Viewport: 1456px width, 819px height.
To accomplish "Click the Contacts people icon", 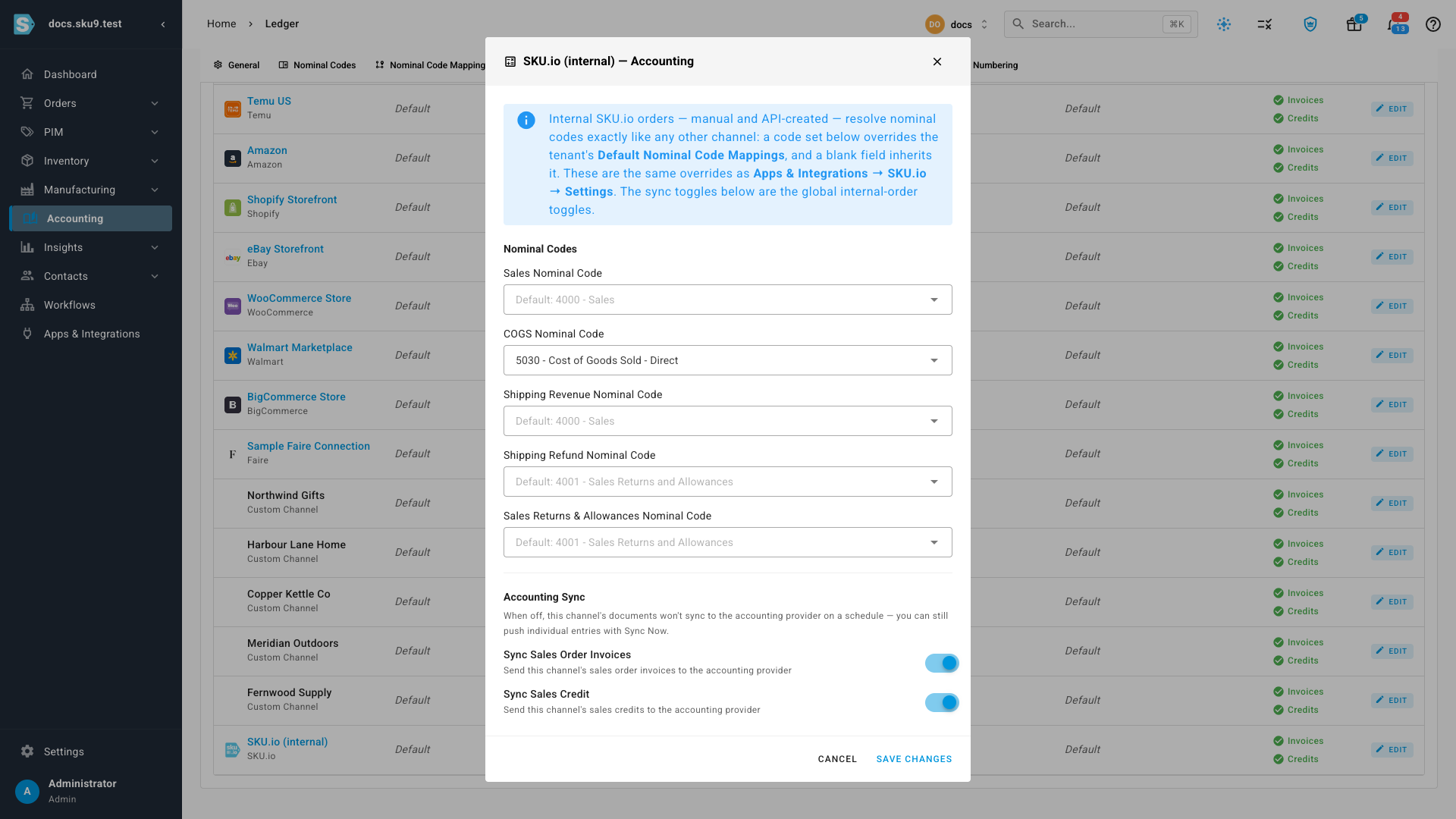I will pyautogui.click(x=27, y=276).
